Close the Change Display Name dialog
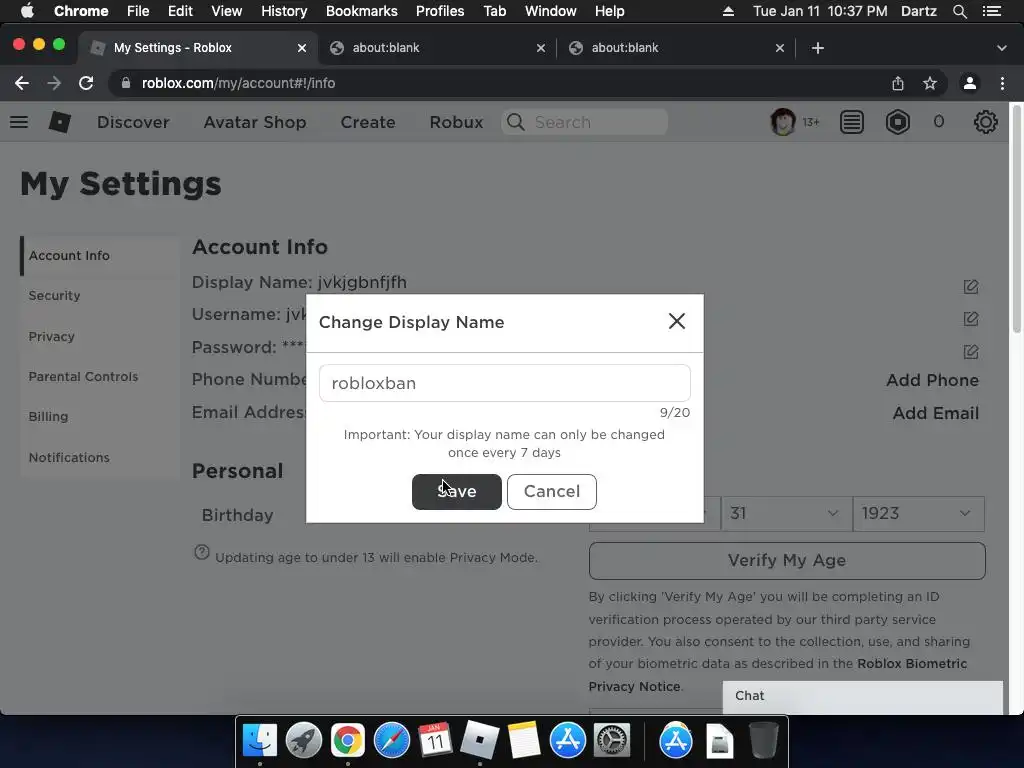Image resolution: width=1024 pixels, height=768 pixels. 677,321
